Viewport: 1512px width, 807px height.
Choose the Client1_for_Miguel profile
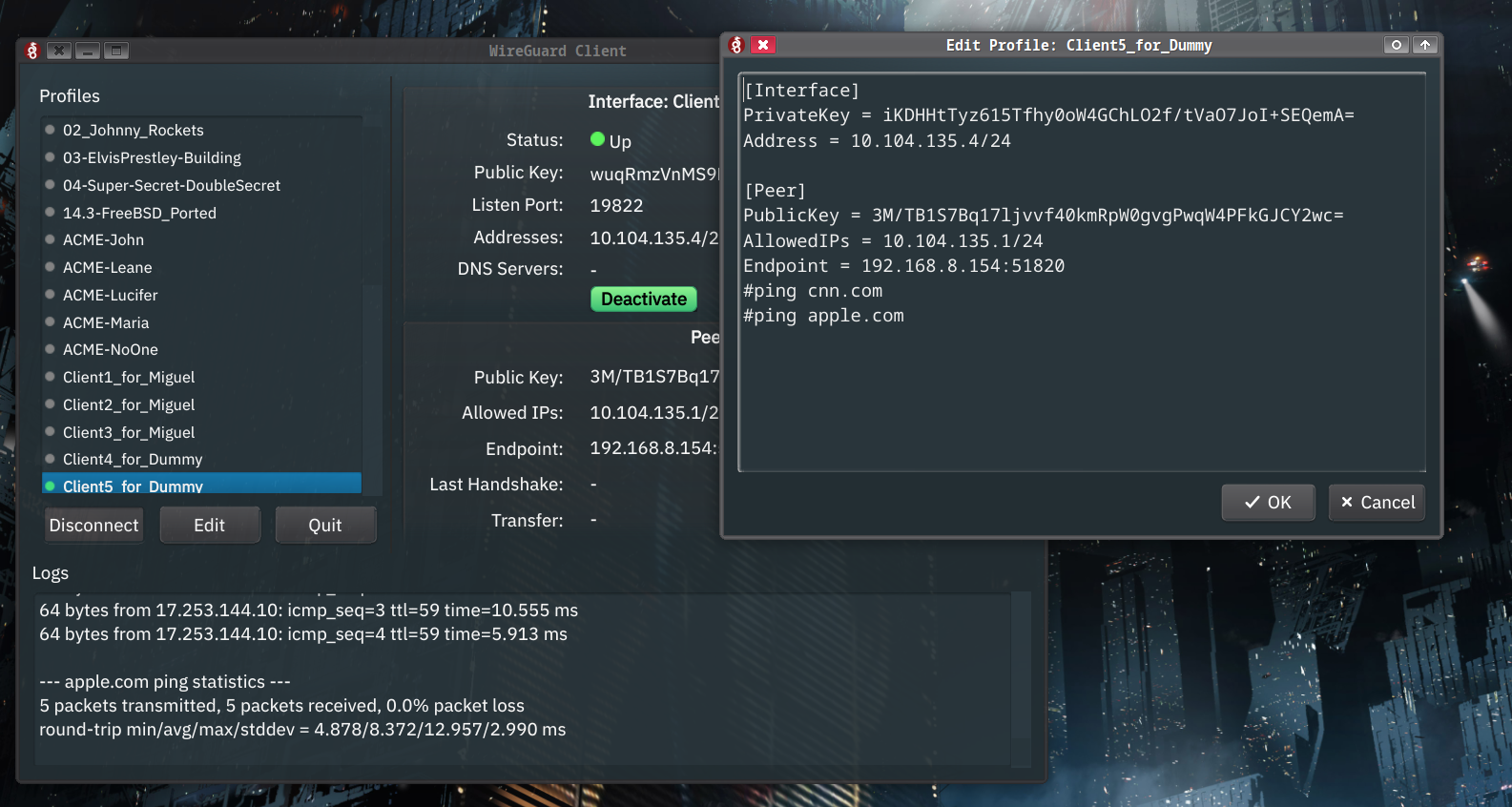coord(129,378)
